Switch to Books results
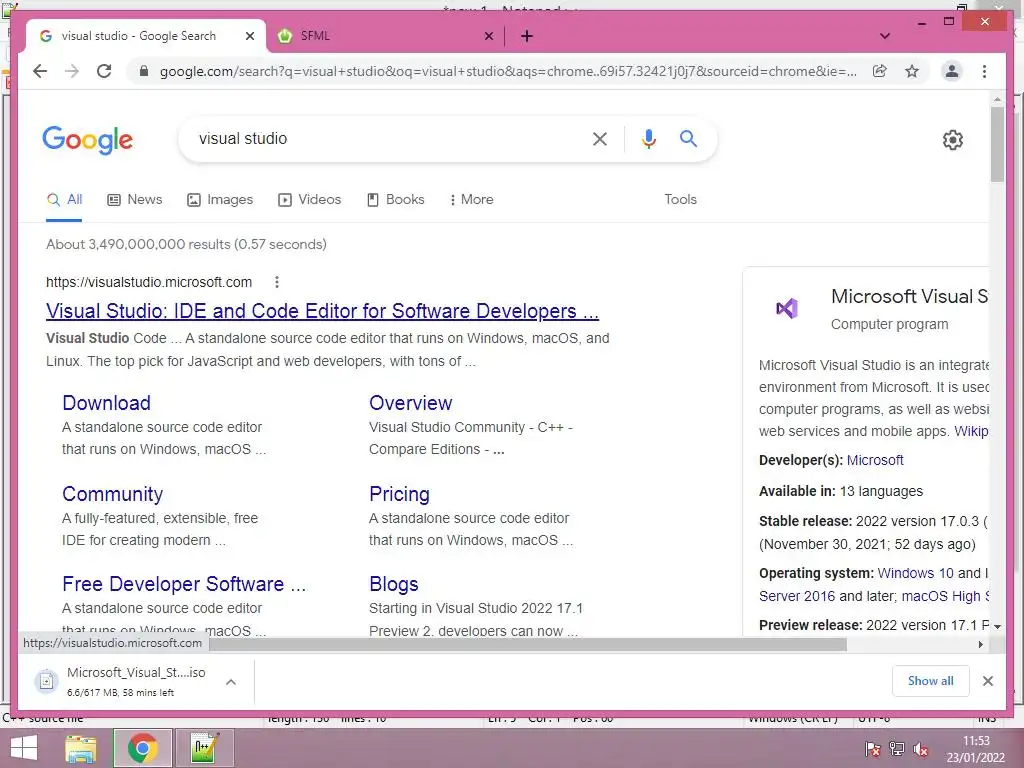 click(x=396, y=200)
